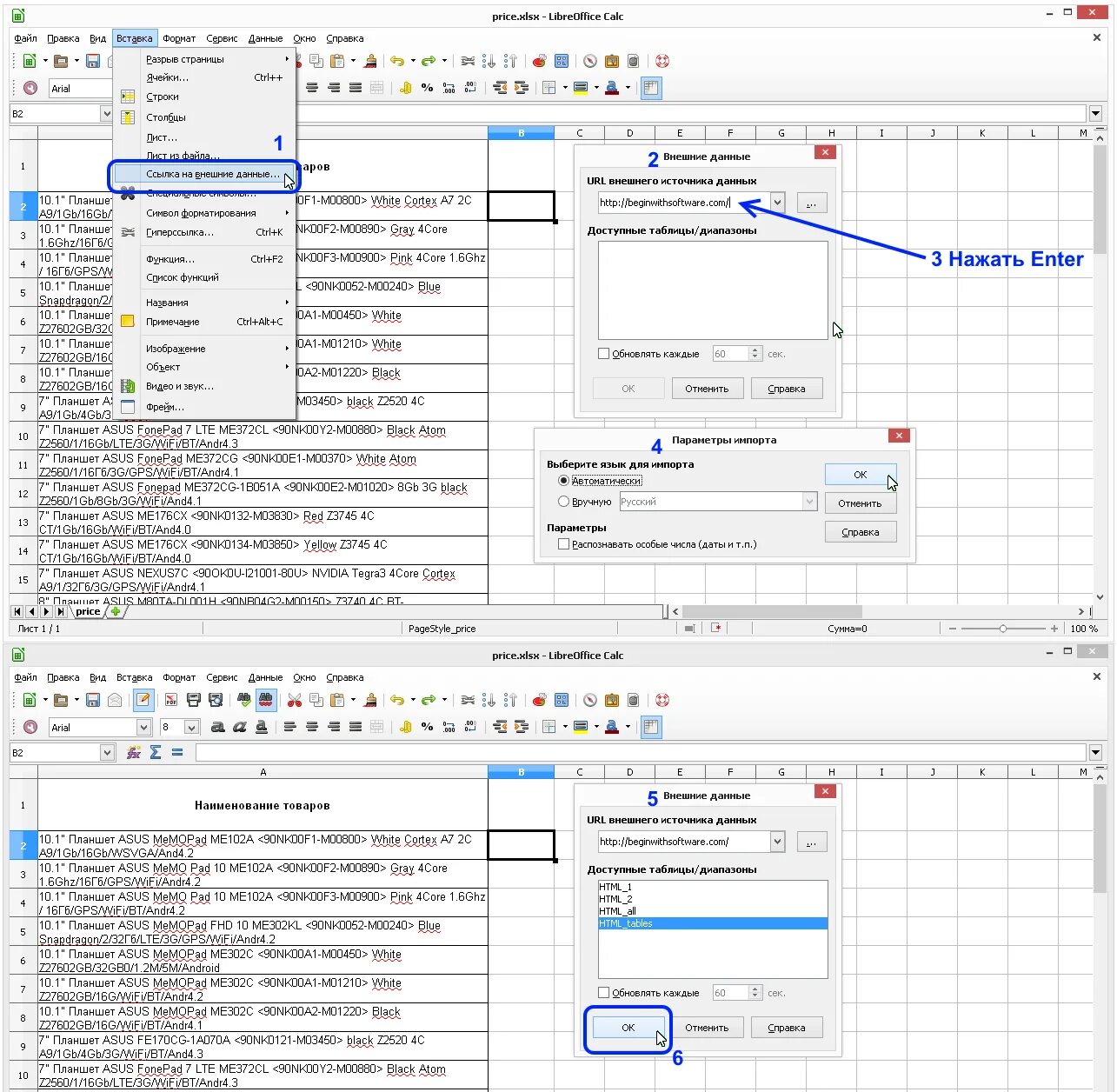Select 'Автоматически' radio button
Image resolution: width=1117 pixels, height=1092 pixels.
(x=563, y=481)
